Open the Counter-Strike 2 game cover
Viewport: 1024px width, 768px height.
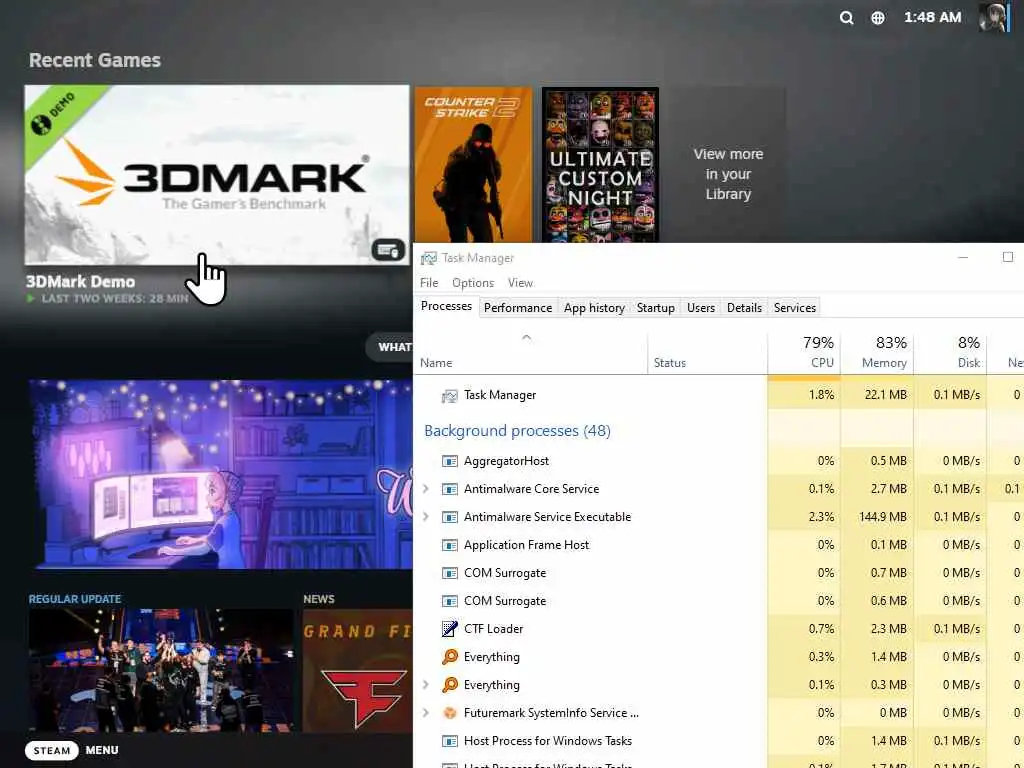coord(473,165)
